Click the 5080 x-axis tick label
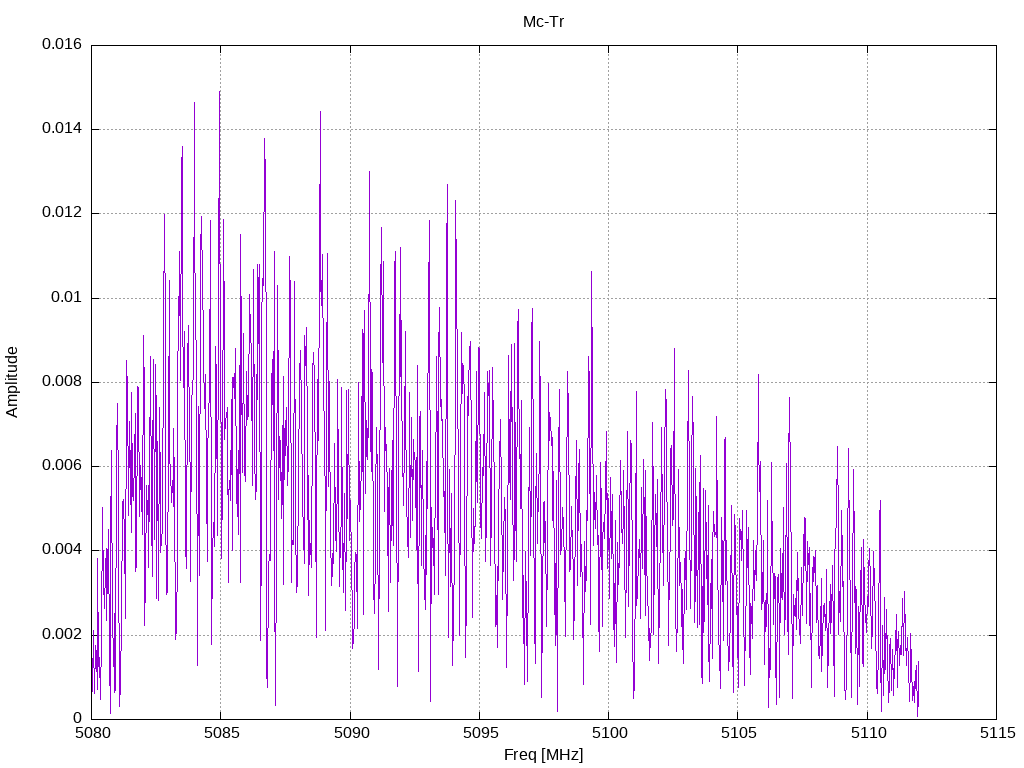 pos(92,733)
